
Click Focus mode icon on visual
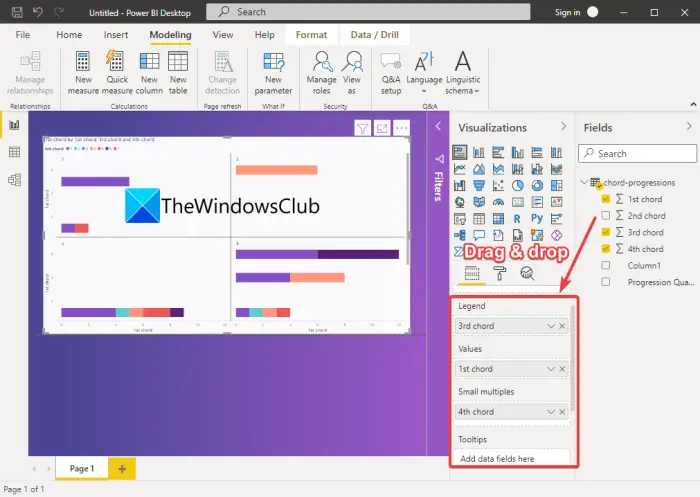[x=382, y=129]
